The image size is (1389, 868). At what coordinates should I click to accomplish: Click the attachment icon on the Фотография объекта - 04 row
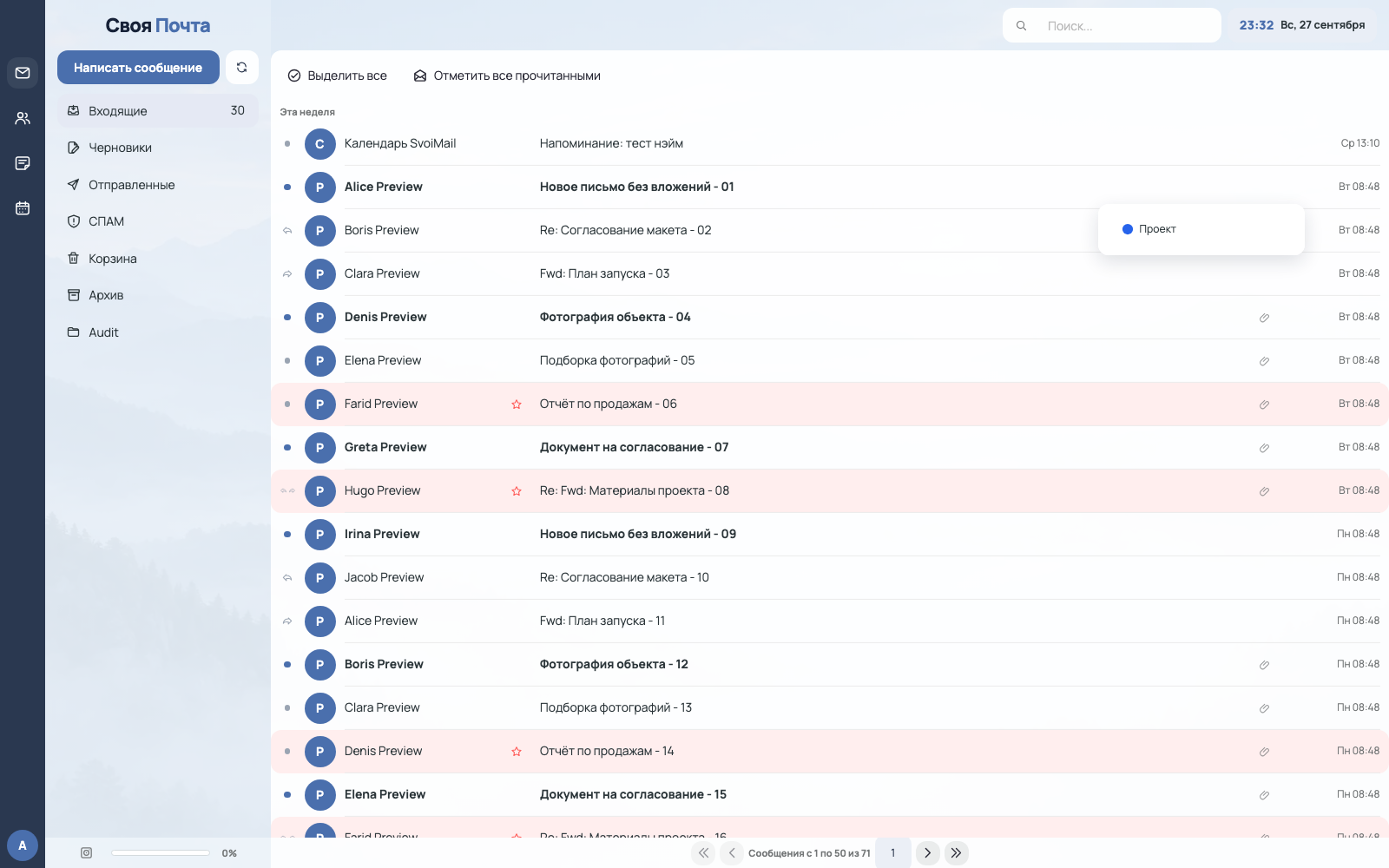pos(1264,318)
